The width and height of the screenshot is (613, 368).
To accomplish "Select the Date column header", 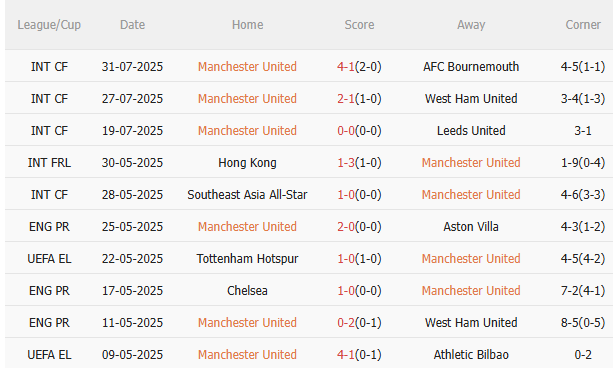I will (132, 25).
